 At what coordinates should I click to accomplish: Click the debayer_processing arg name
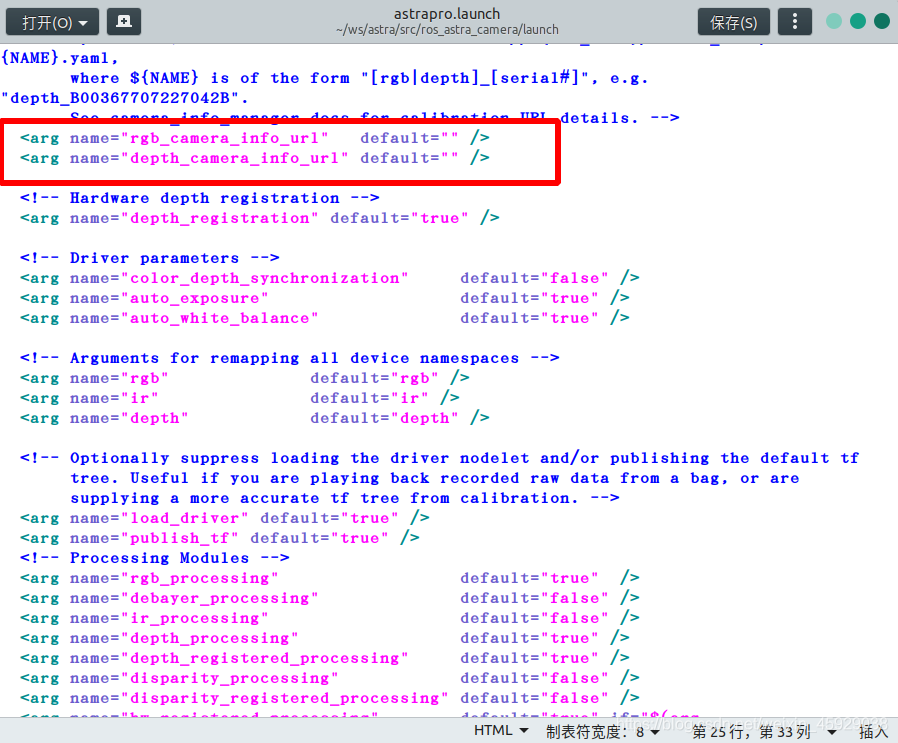[x=219, y=598]
